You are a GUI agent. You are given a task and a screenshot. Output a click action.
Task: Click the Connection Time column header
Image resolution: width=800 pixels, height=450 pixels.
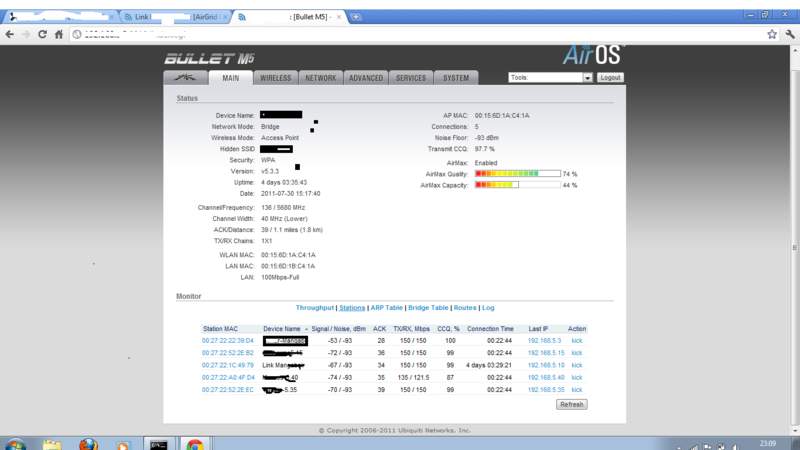tap(490, 329)
